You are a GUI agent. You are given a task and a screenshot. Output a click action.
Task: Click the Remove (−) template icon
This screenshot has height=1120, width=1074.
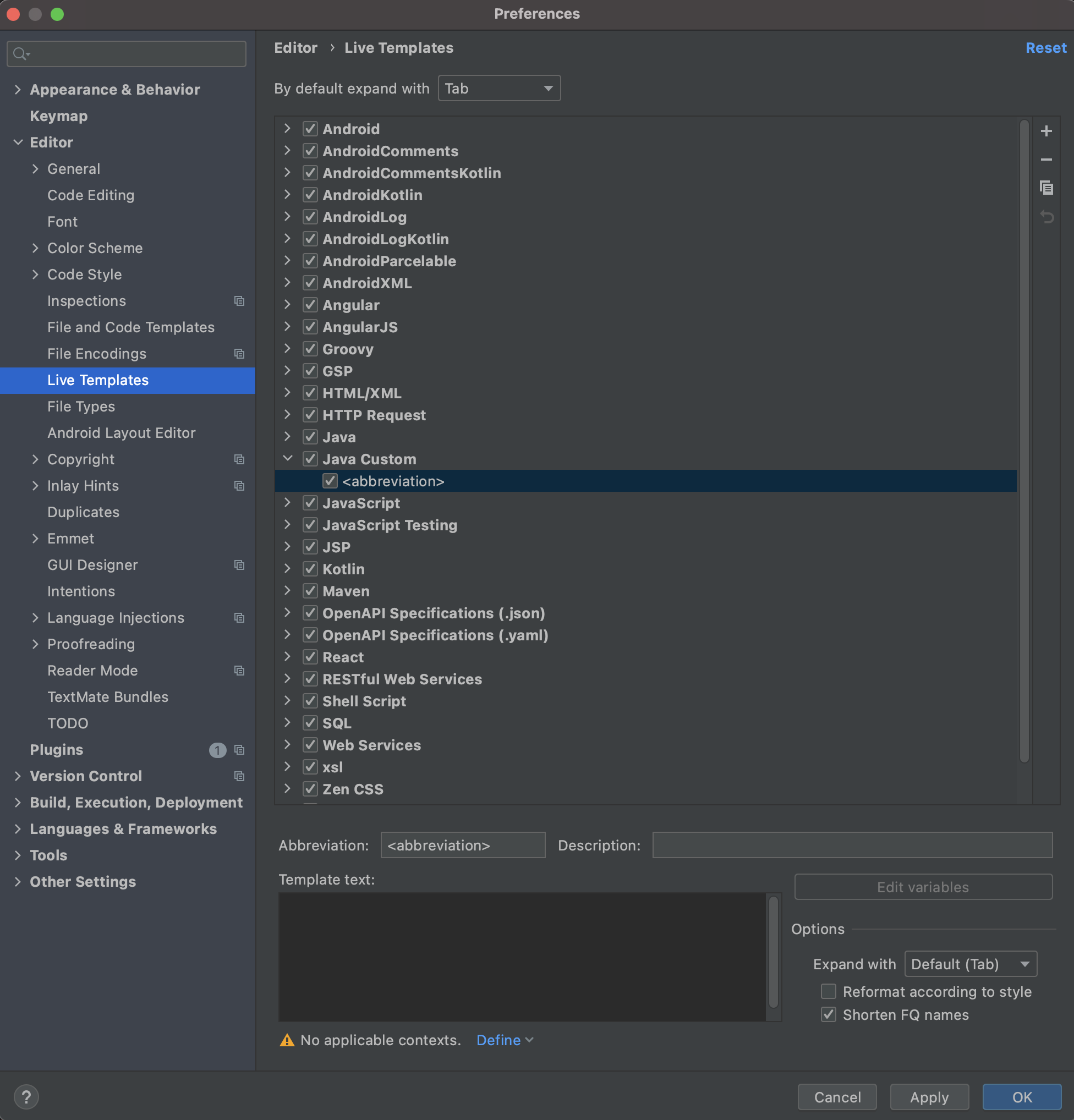coord(1046,160)
